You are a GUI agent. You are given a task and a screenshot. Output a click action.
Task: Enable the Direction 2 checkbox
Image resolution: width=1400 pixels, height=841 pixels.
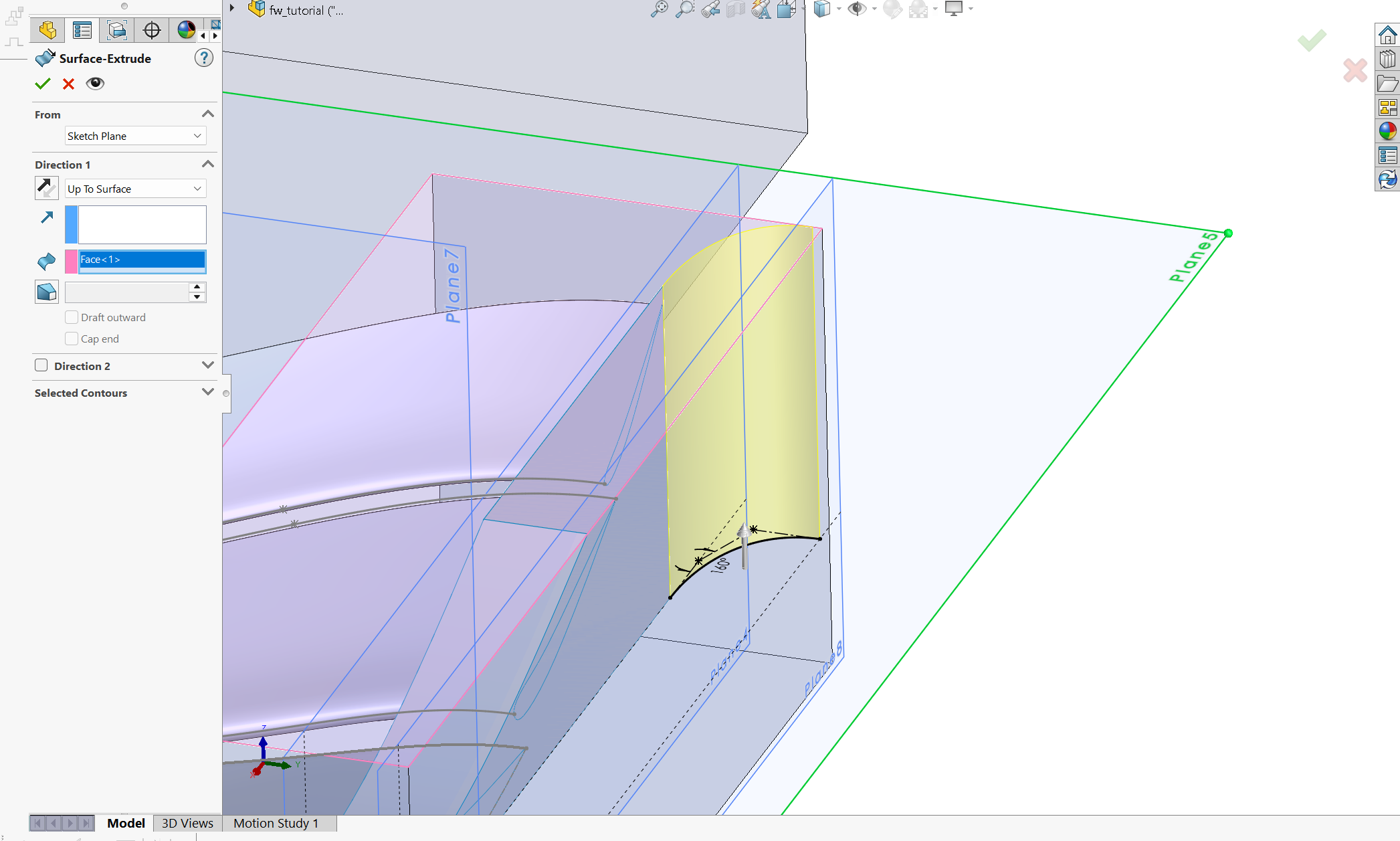[x=41, y=365]
